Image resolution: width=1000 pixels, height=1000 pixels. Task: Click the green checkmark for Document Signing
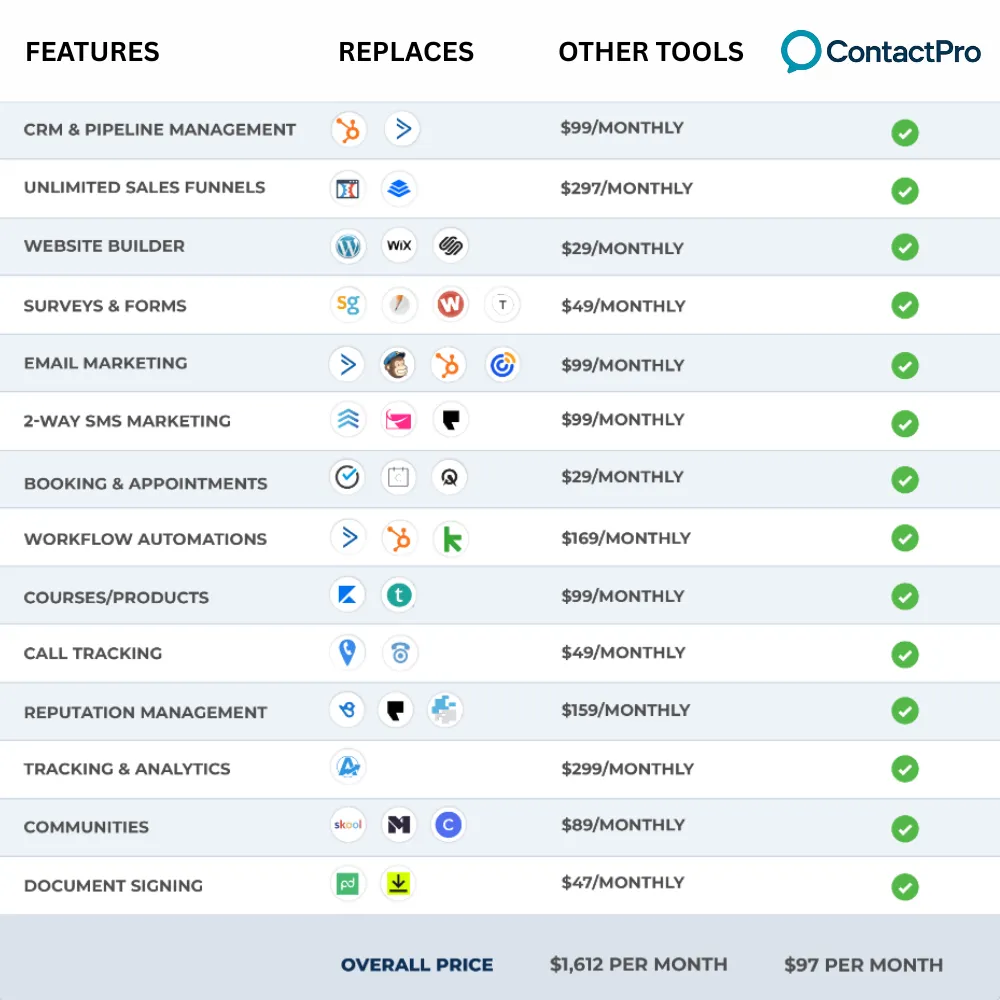[905, 886]
